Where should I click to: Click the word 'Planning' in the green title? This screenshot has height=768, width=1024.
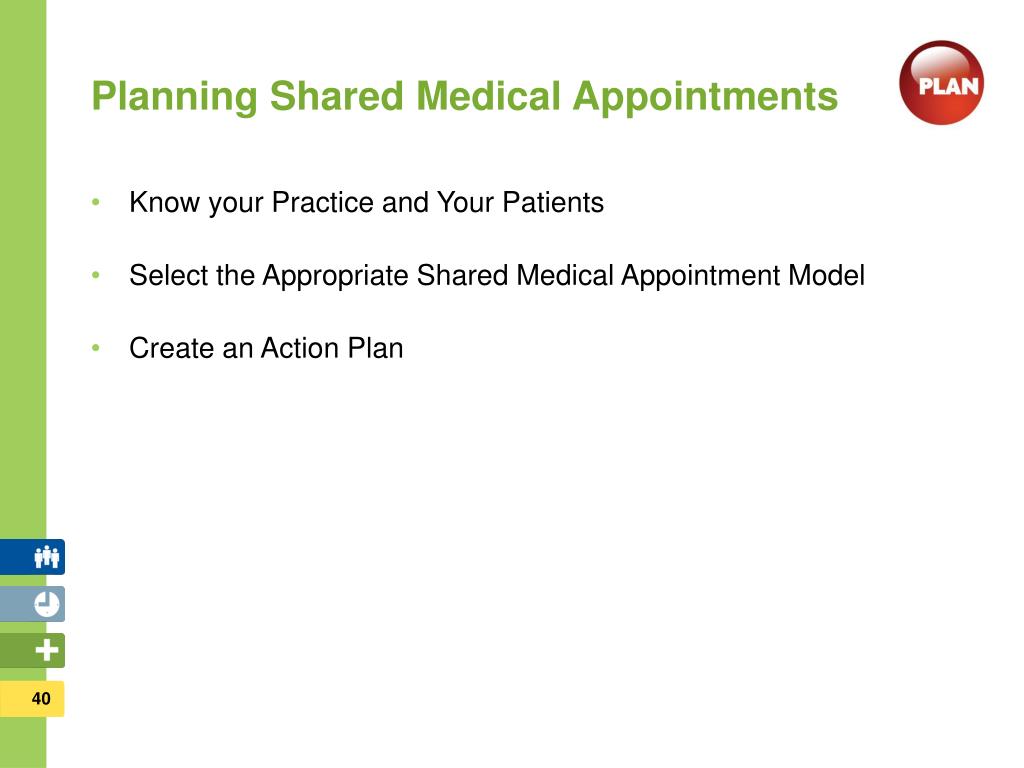point(175,97)
